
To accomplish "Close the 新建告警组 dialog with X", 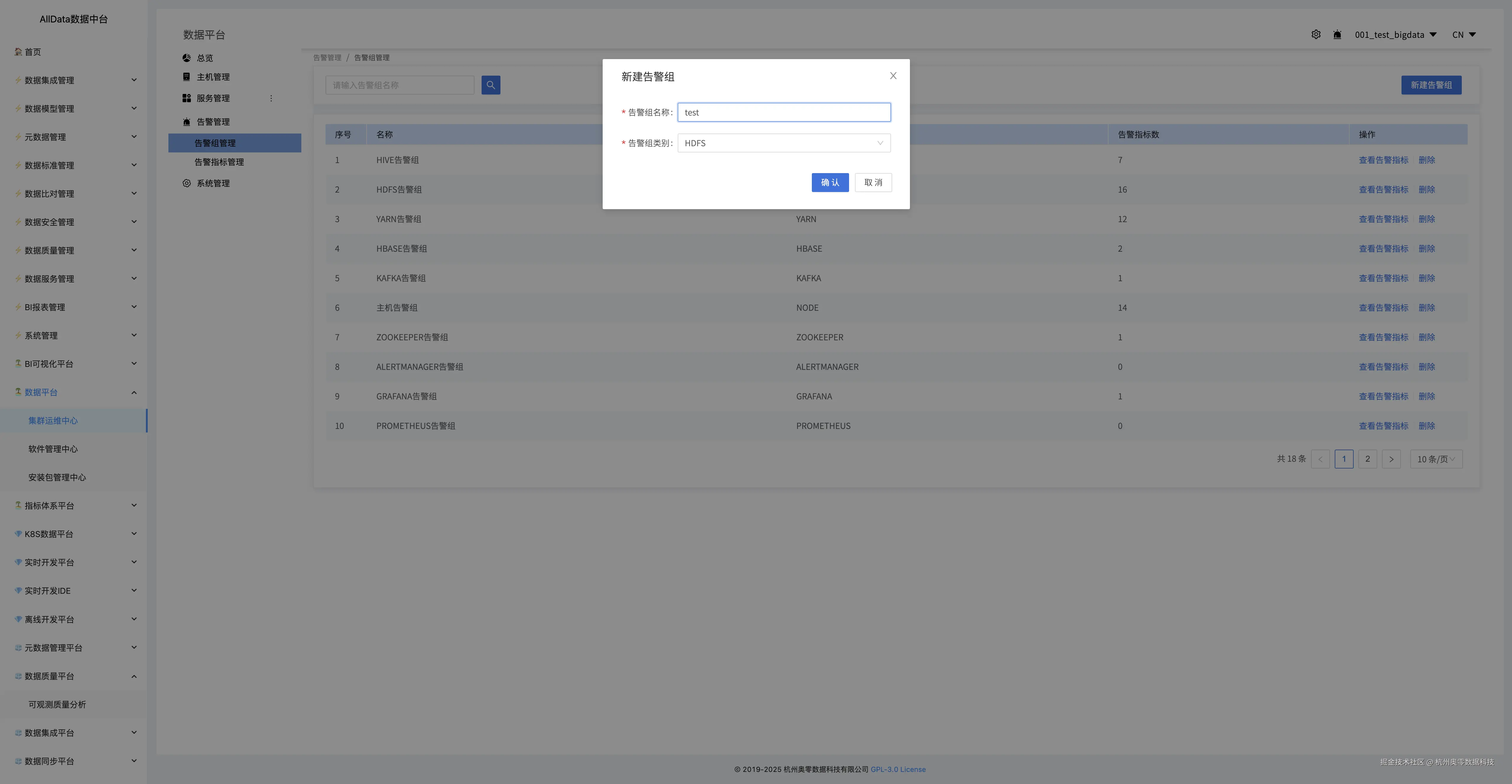I will click(x=893, y=76).
